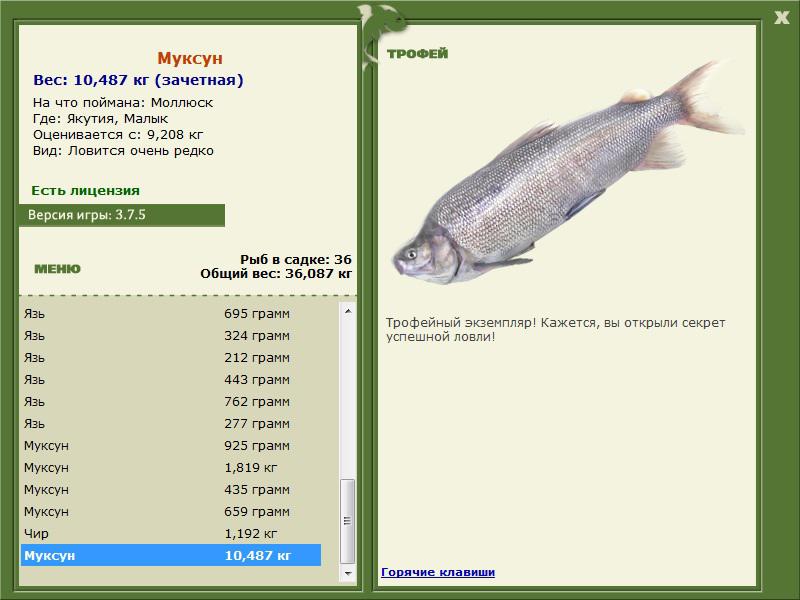Click the Вид: Ловится очень редко line
The height and width of the screenshot is (600, 800).
(x=123, y=151)
